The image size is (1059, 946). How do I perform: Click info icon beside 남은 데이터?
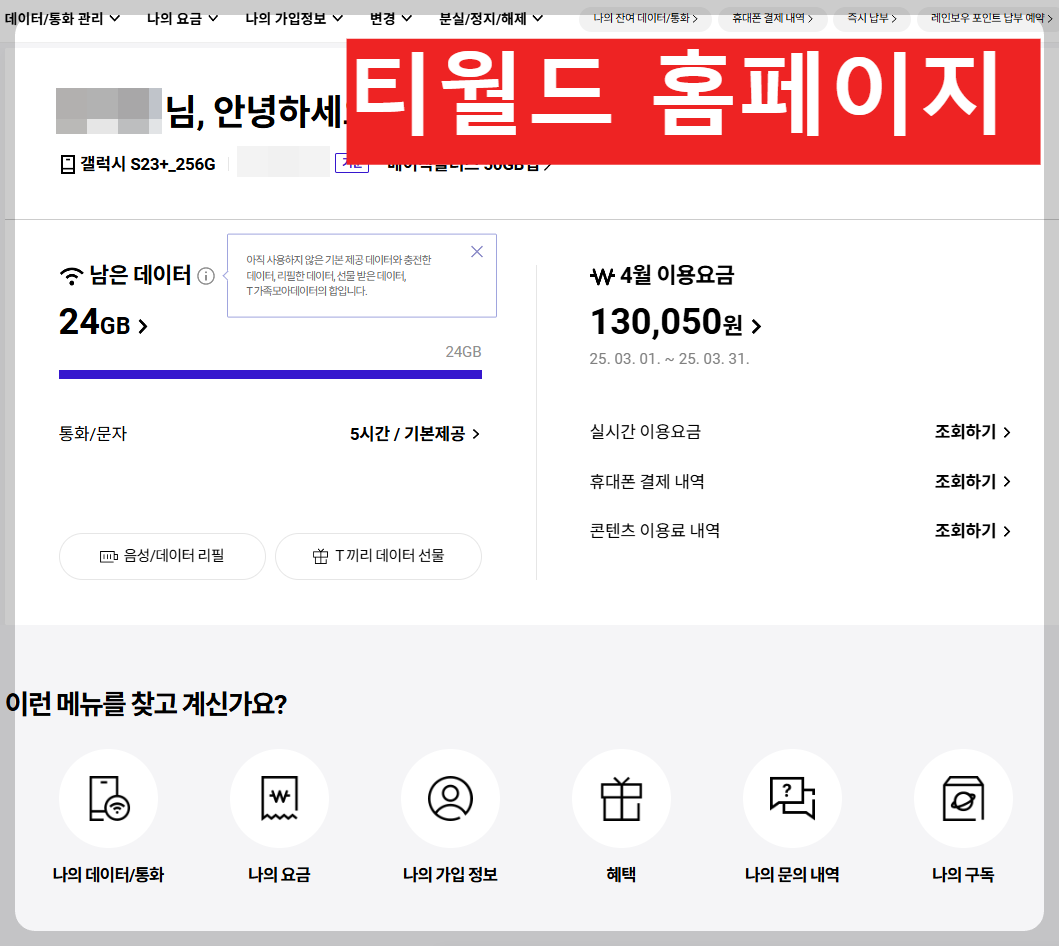(x=206, y=276)
